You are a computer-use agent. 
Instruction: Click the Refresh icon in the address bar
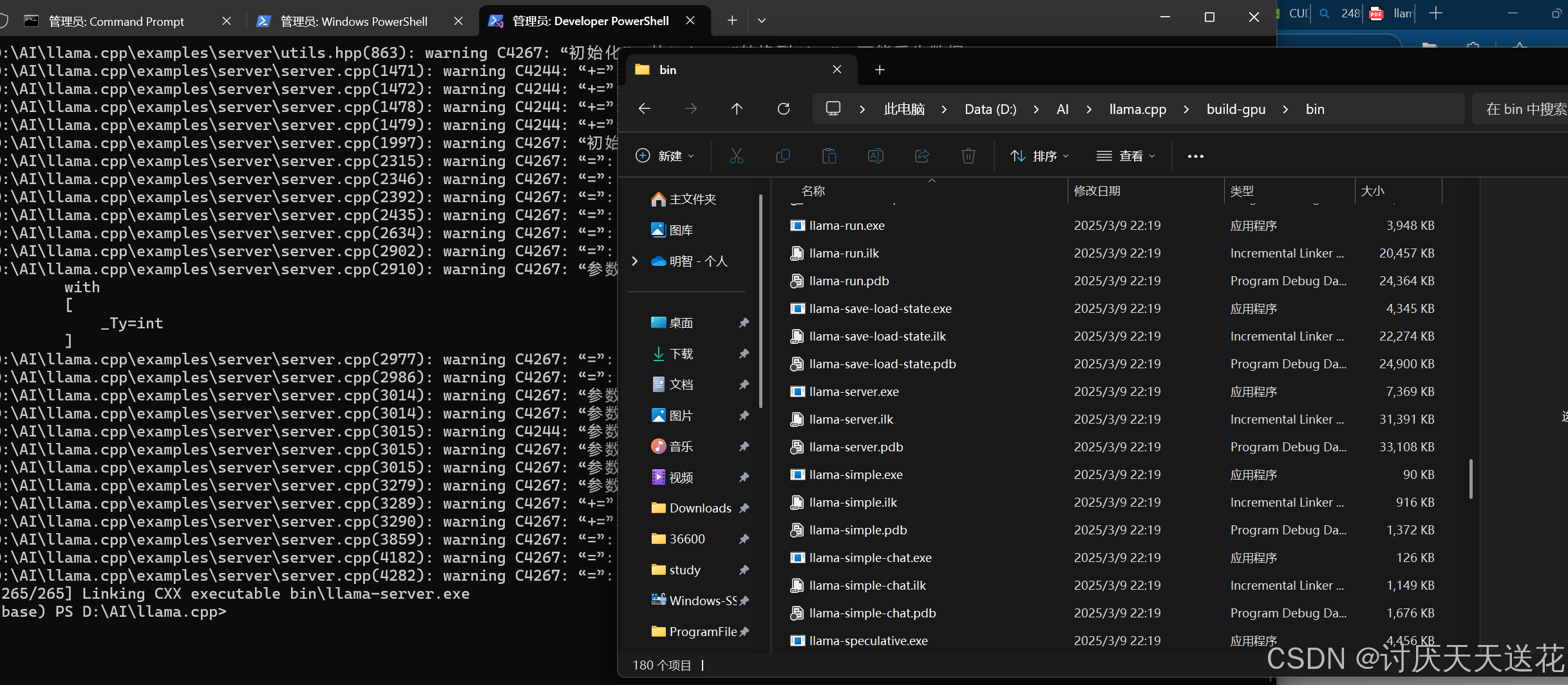pyautogui.click(x=784, y=108)
